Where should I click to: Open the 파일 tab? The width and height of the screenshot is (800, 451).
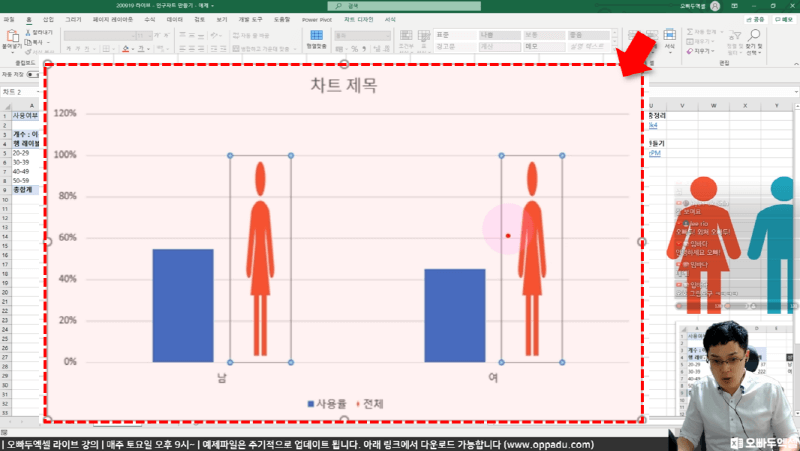9,19
